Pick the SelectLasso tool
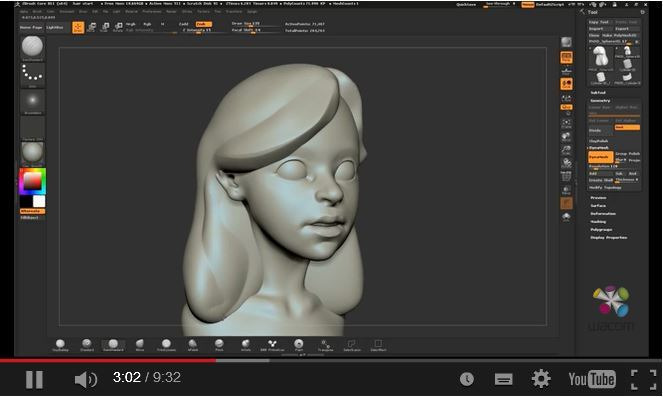The image size is (663, 397). coord(352,345)
